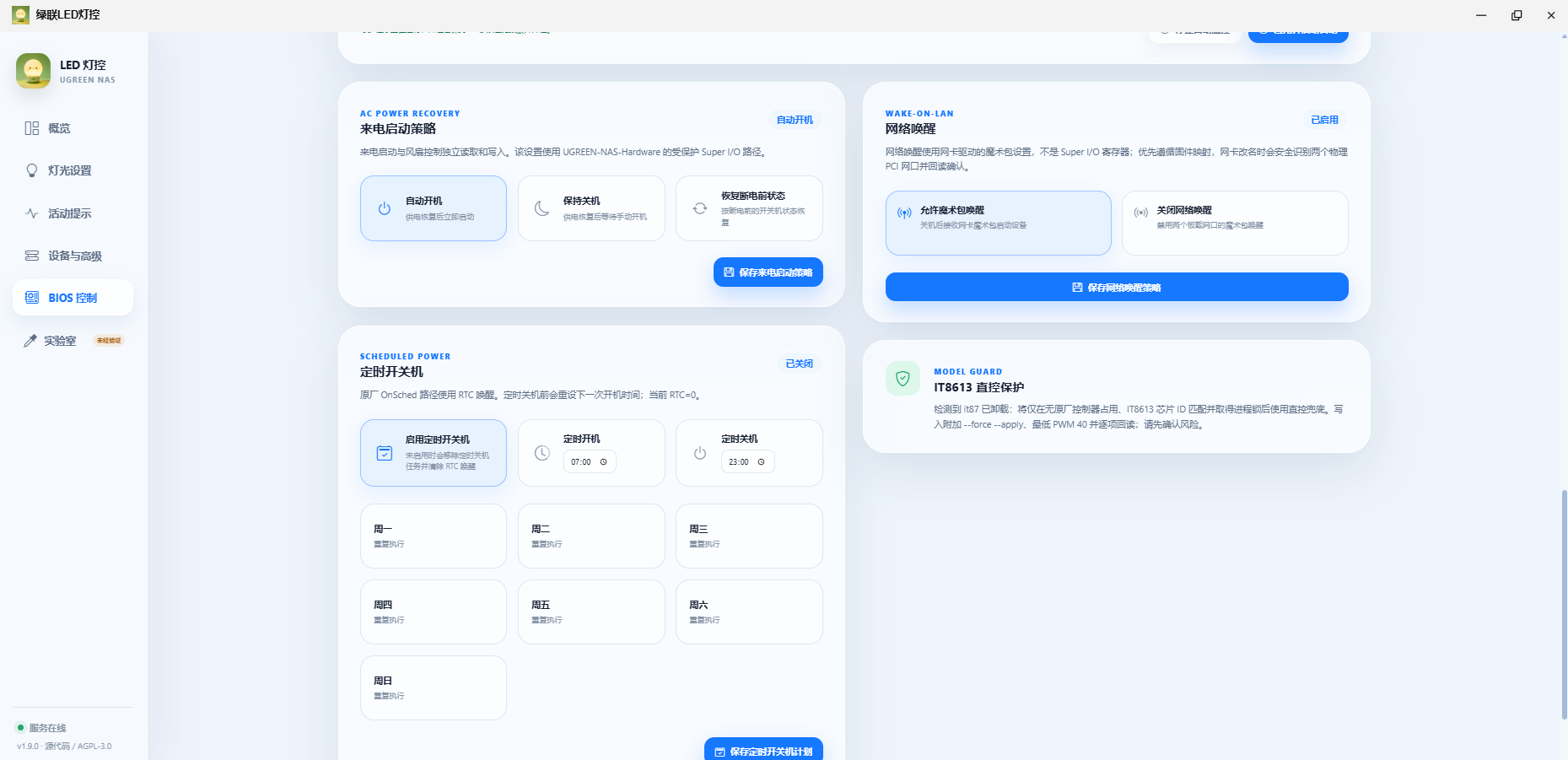This screenshot has width=1568, height=760.
Task: Click the 未经验证 badge beside 实验室
Action: pyautogui.click(x=109, y=341)
